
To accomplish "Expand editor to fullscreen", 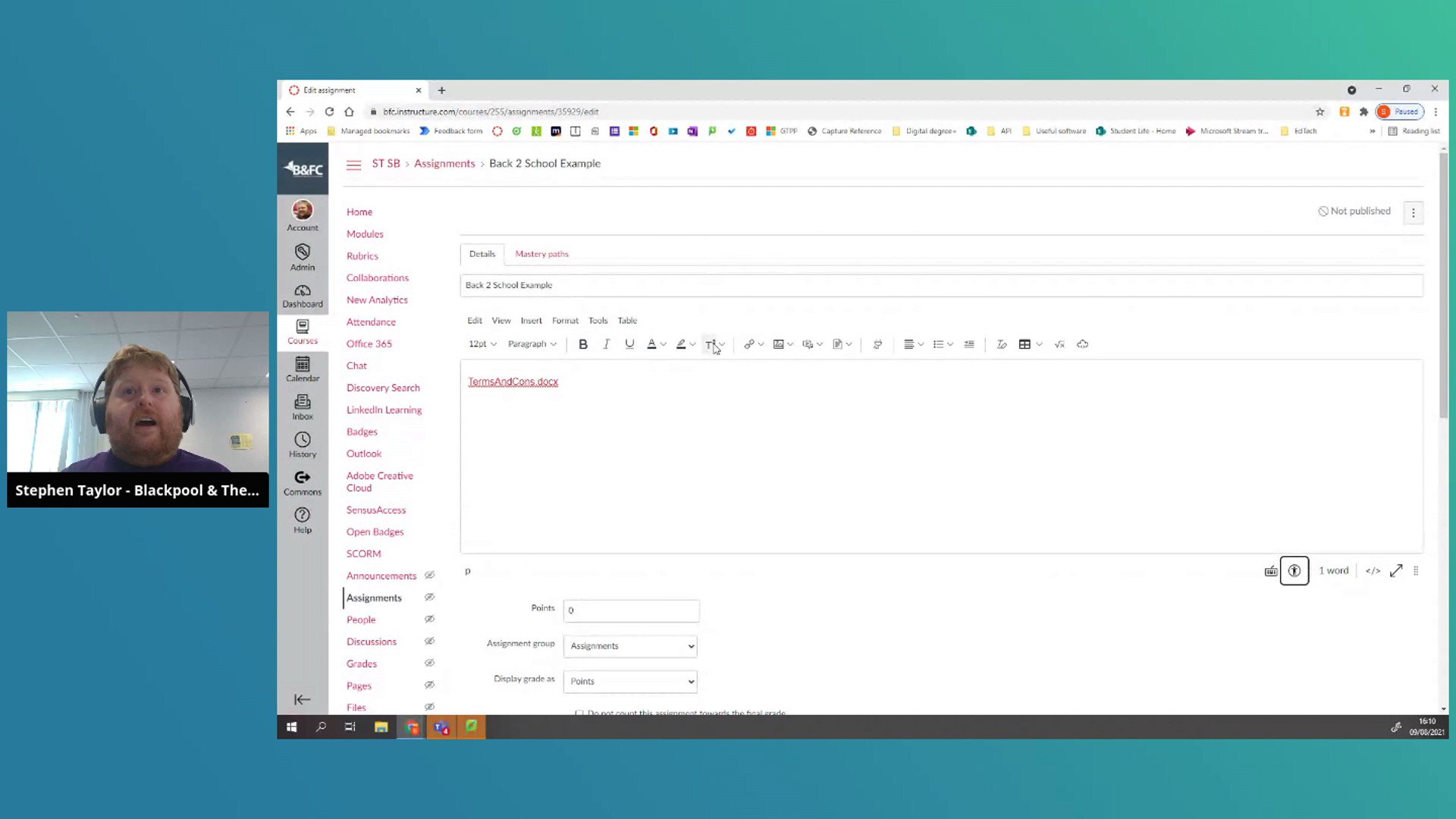I will (x=1396, y=571).
